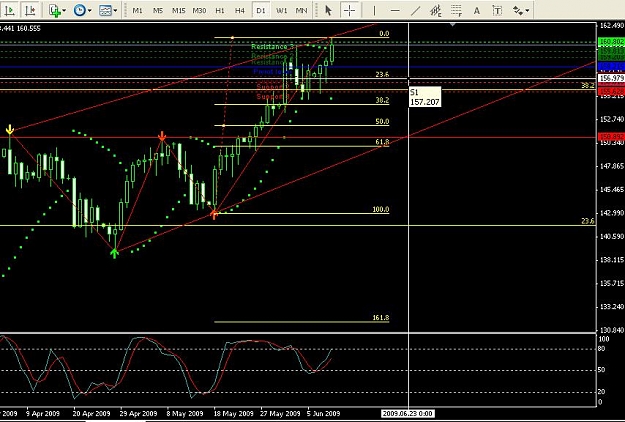Image resolution: width=625 pixels, height=422 pixels.
Task: Select the Text tool 'A'
Action: point(477,10)
